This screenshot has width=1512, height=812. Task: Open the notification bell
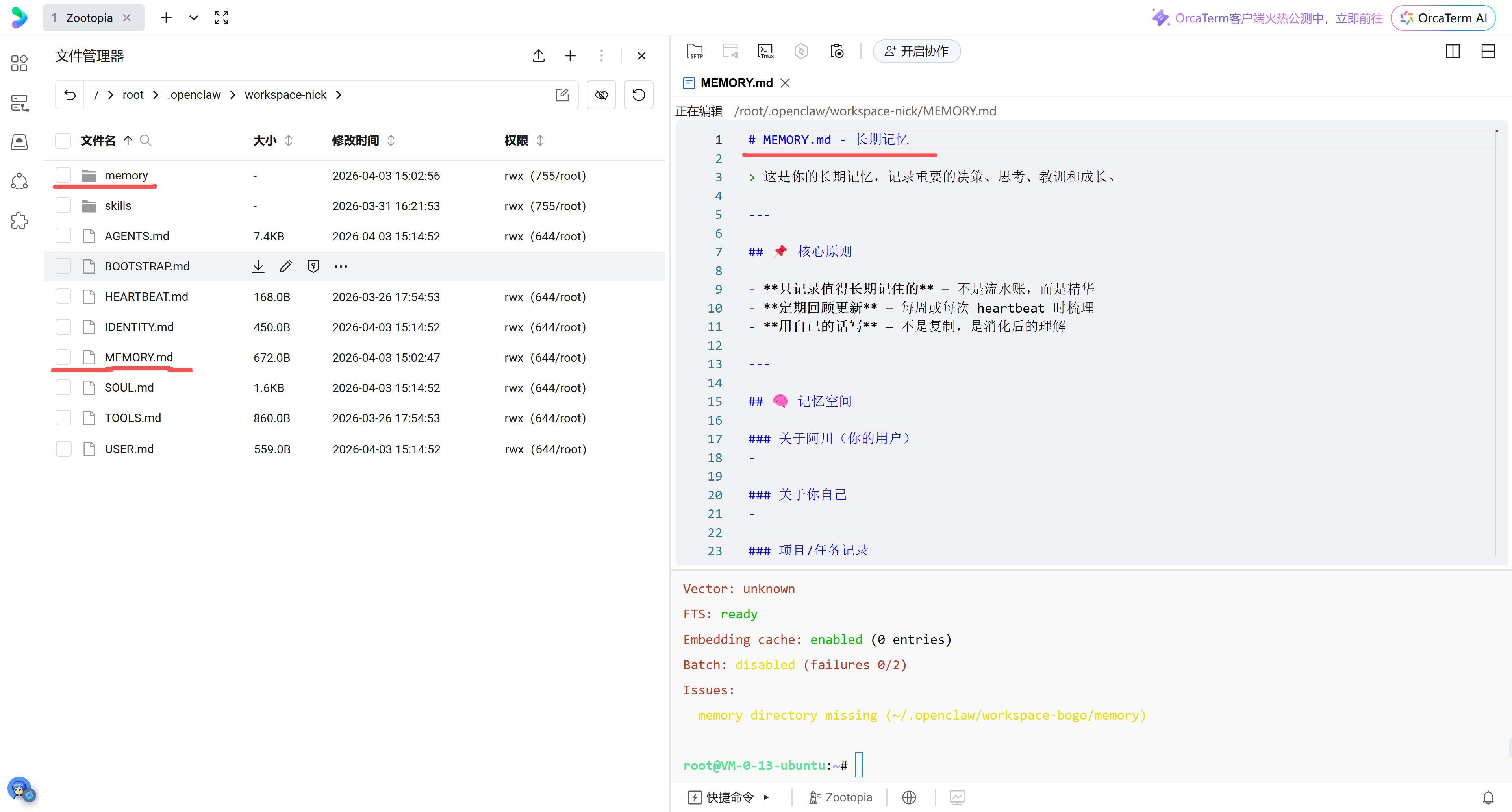click(1488, 797)
